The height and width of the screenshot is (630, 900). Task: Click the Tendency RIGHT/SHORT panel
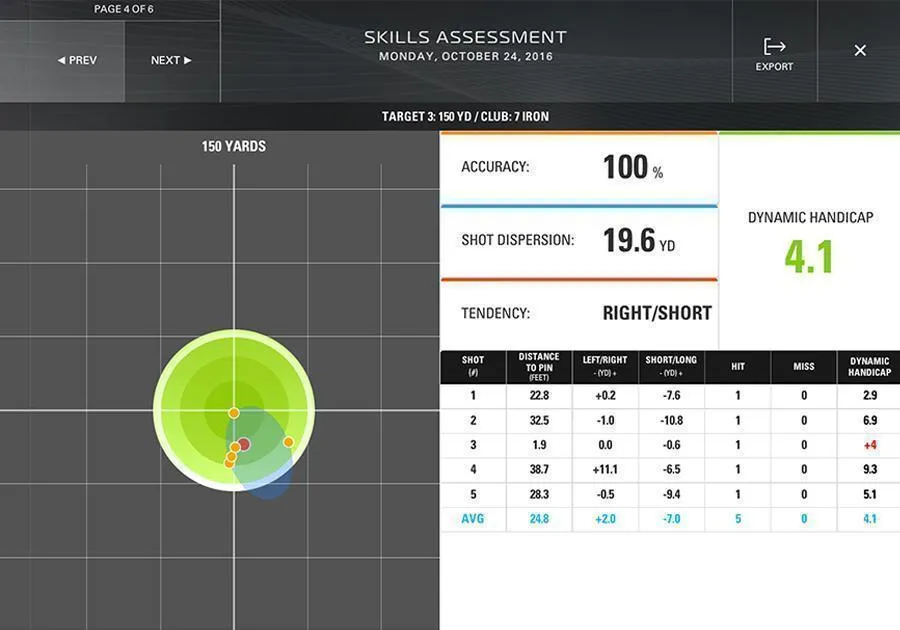coord(579,313)
